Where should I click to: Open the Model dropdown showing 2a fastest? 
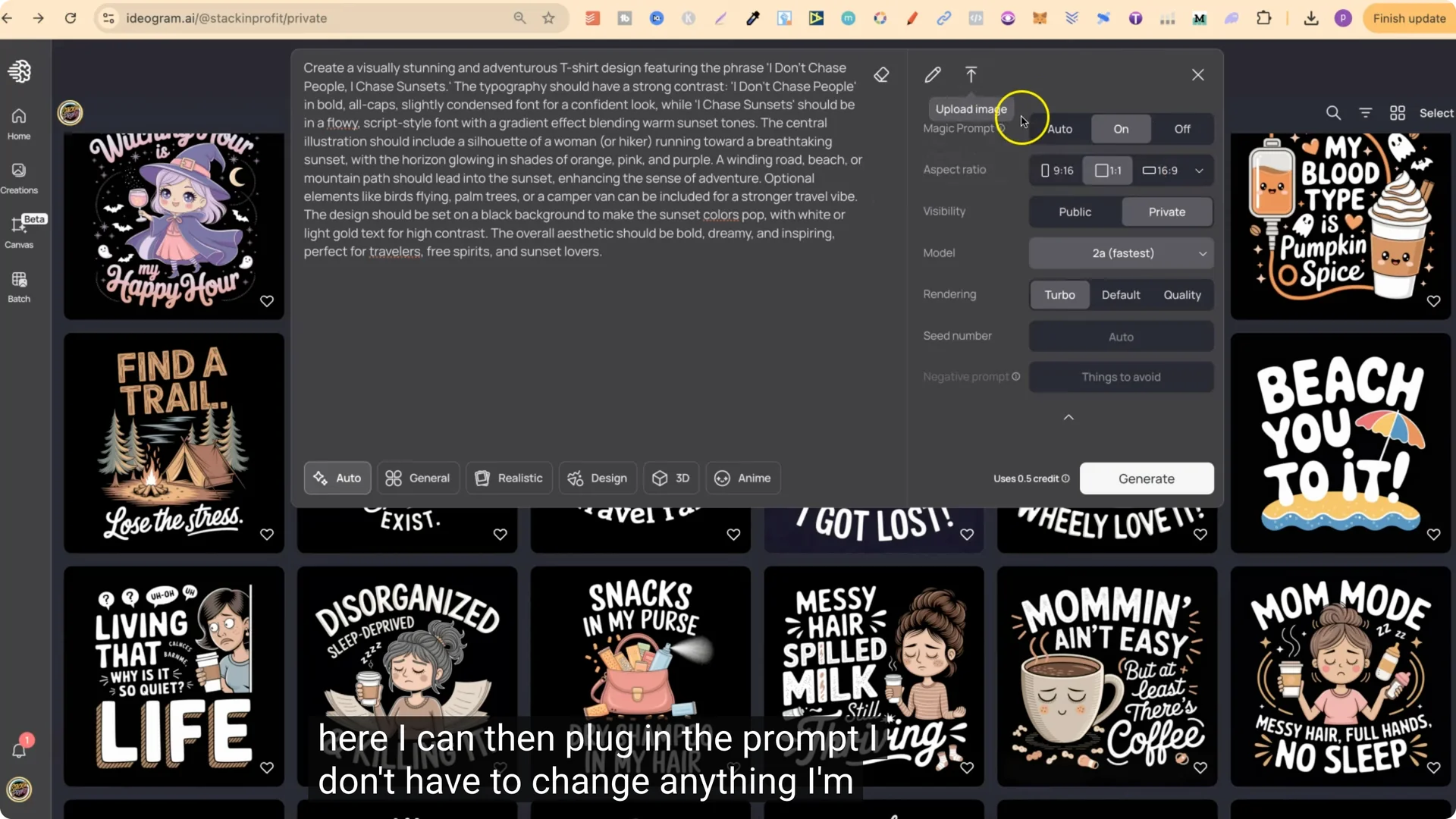point(1122,253)
